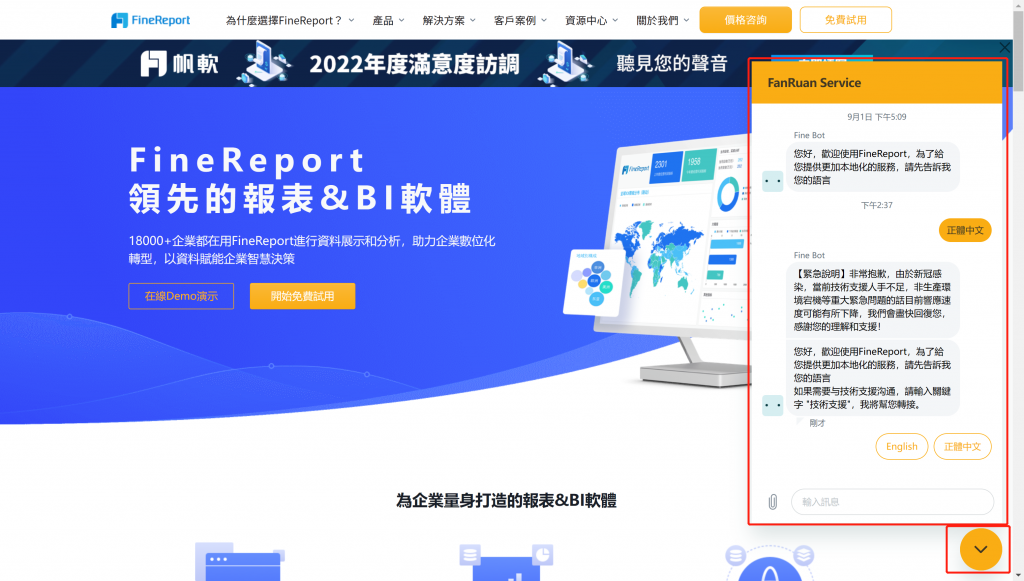Start trial via 開始免費試用 button
Image resolution: width=1024 pixels, height=581 pixels.
(x=302, y=296)
